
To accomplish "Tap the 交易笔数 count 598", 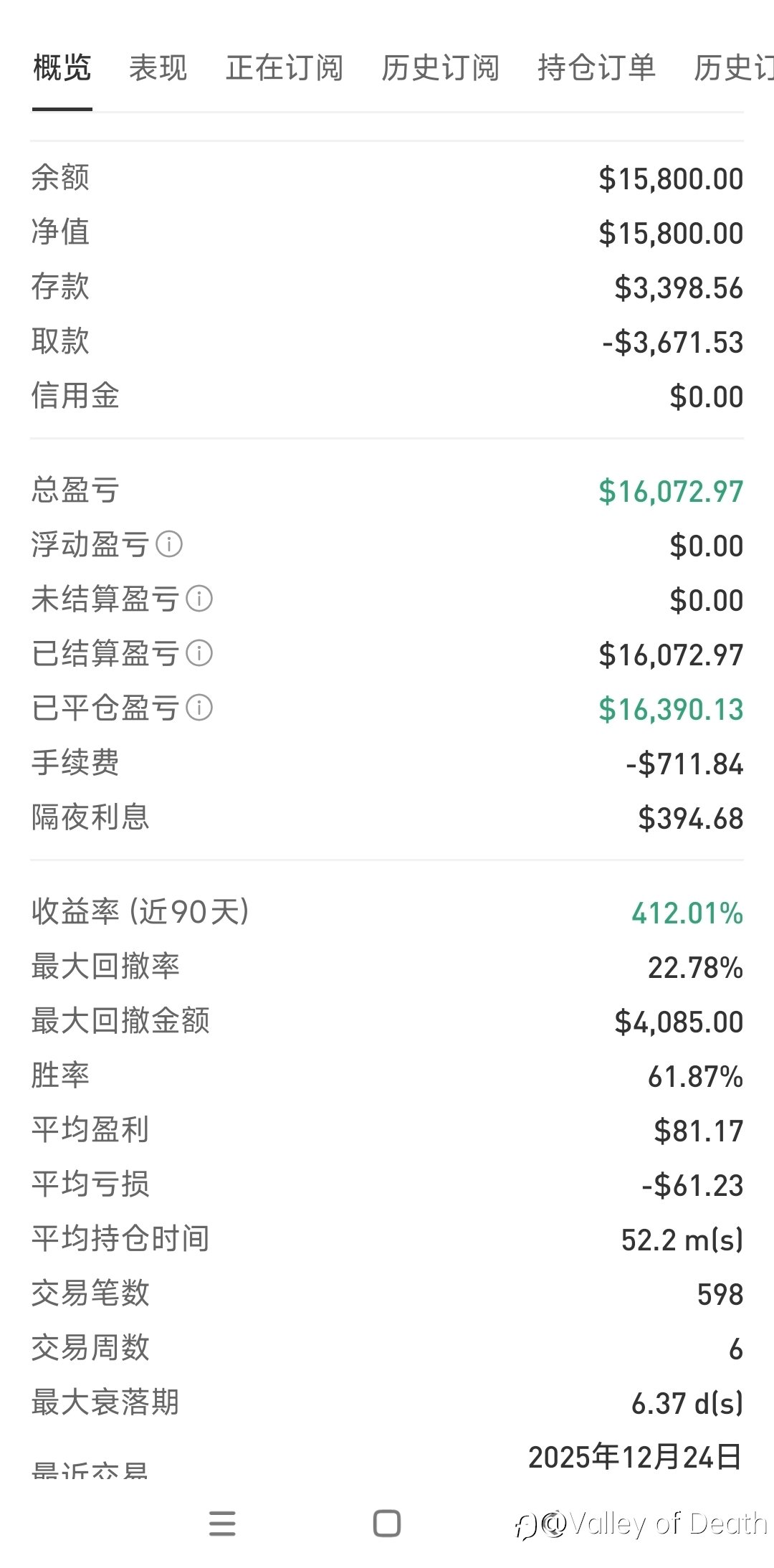I will pyautogui.click(x=720, y=1295).
